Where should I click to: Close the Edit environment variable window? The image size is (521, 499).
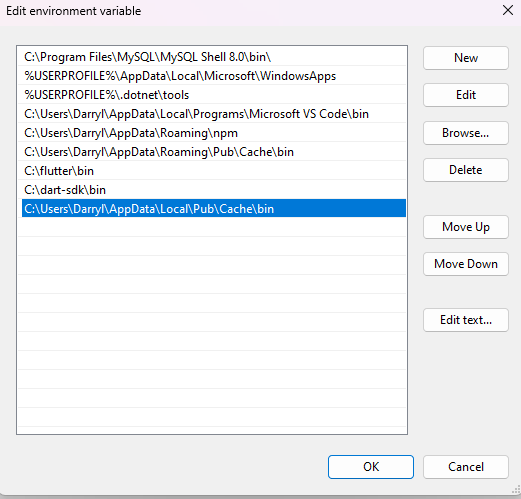click(x=508, y=10)
